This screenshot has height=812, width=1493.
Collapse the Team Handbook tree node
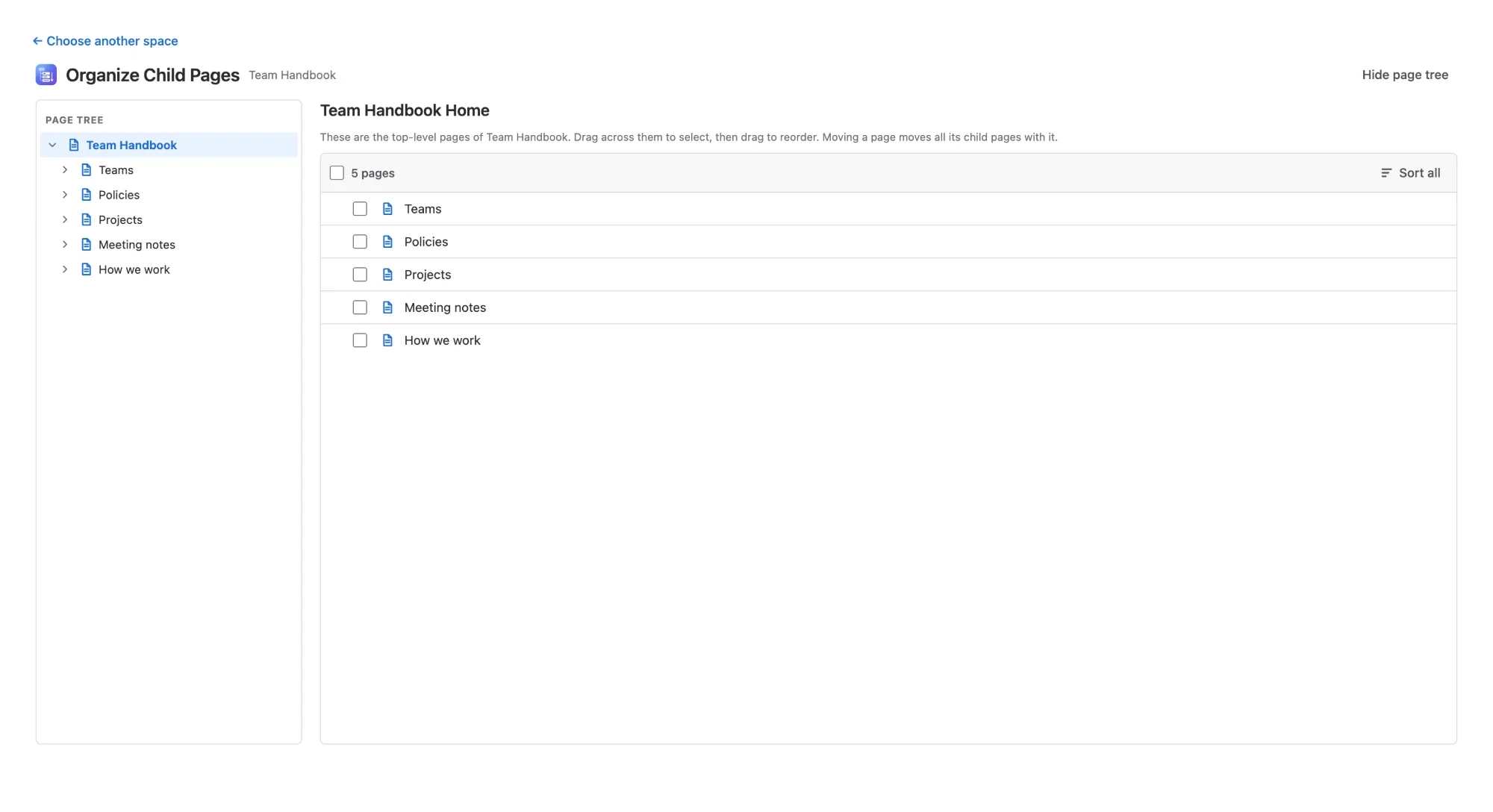[52, 145]
